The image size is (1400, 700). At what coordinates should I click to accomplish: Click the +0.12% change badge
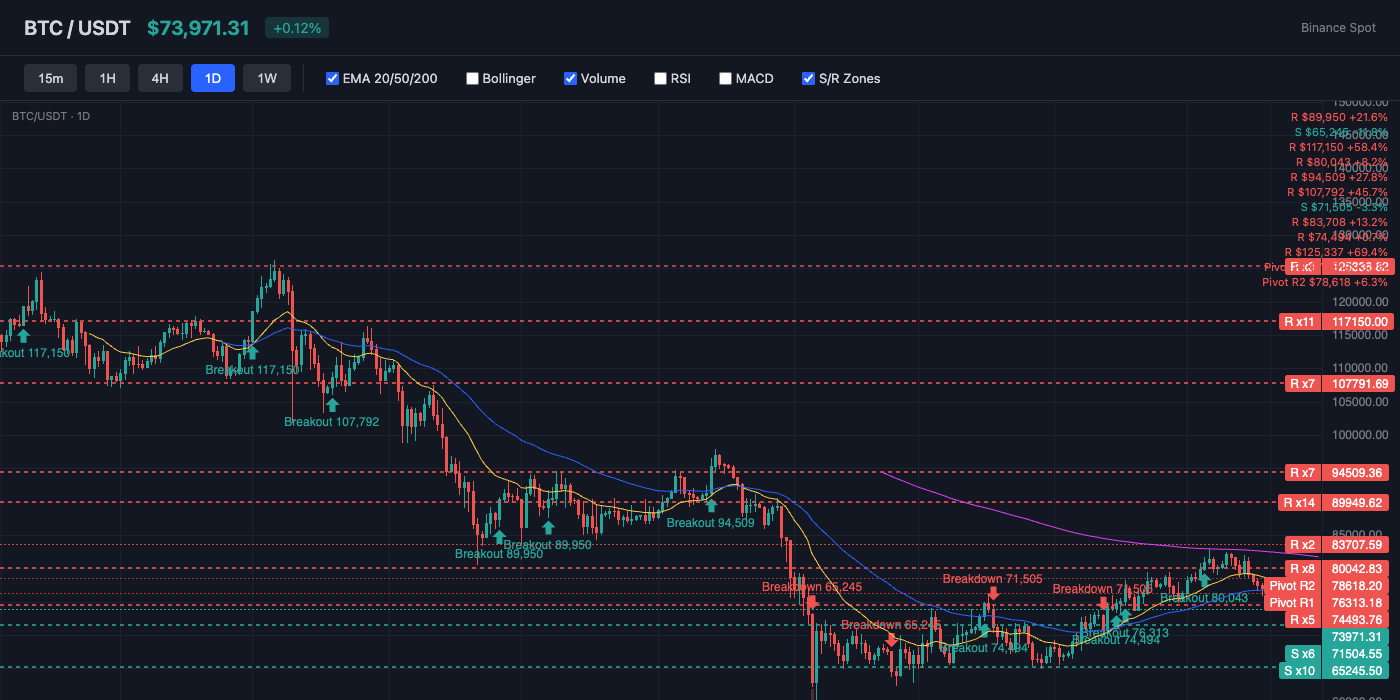point(297,28)
